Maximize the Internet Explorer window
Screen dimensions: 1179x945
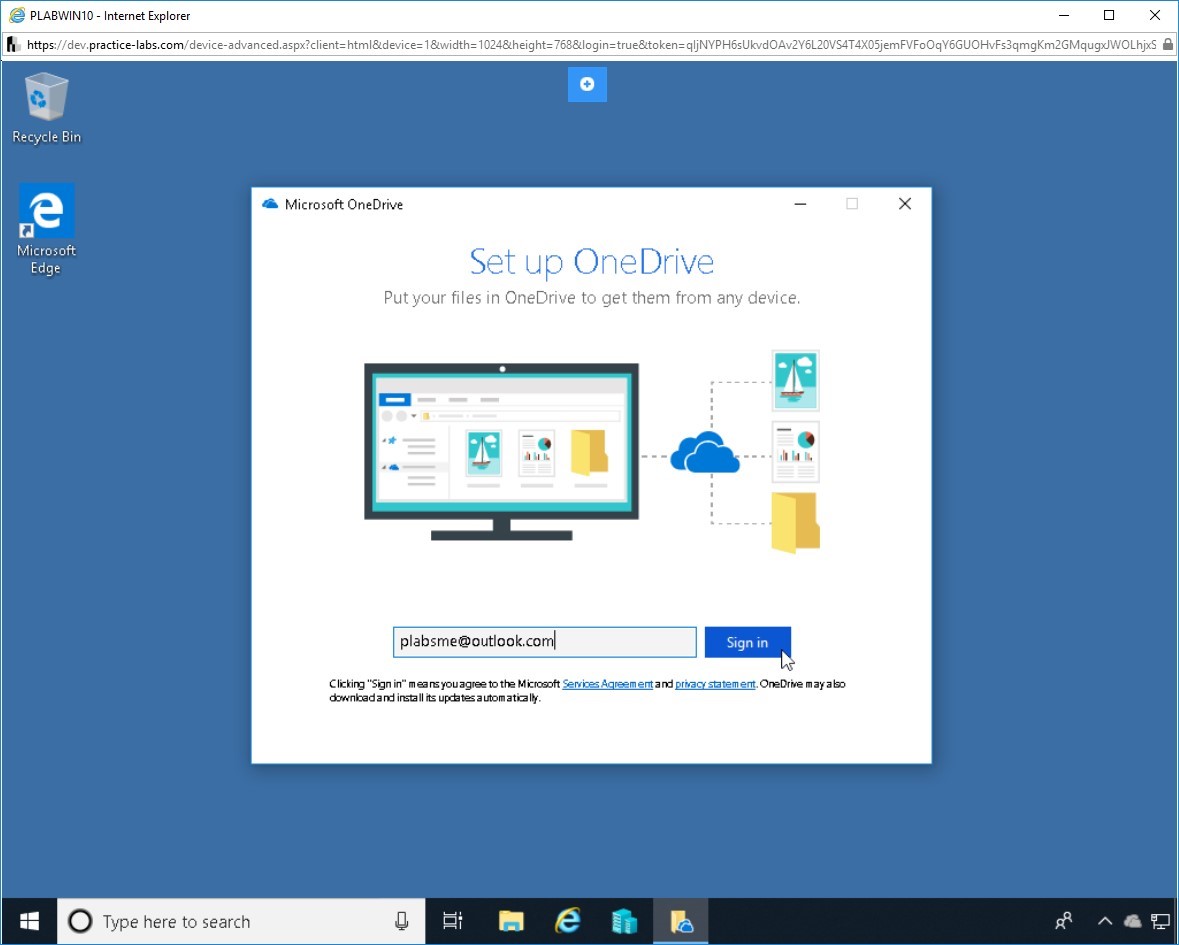point(1109,15)
